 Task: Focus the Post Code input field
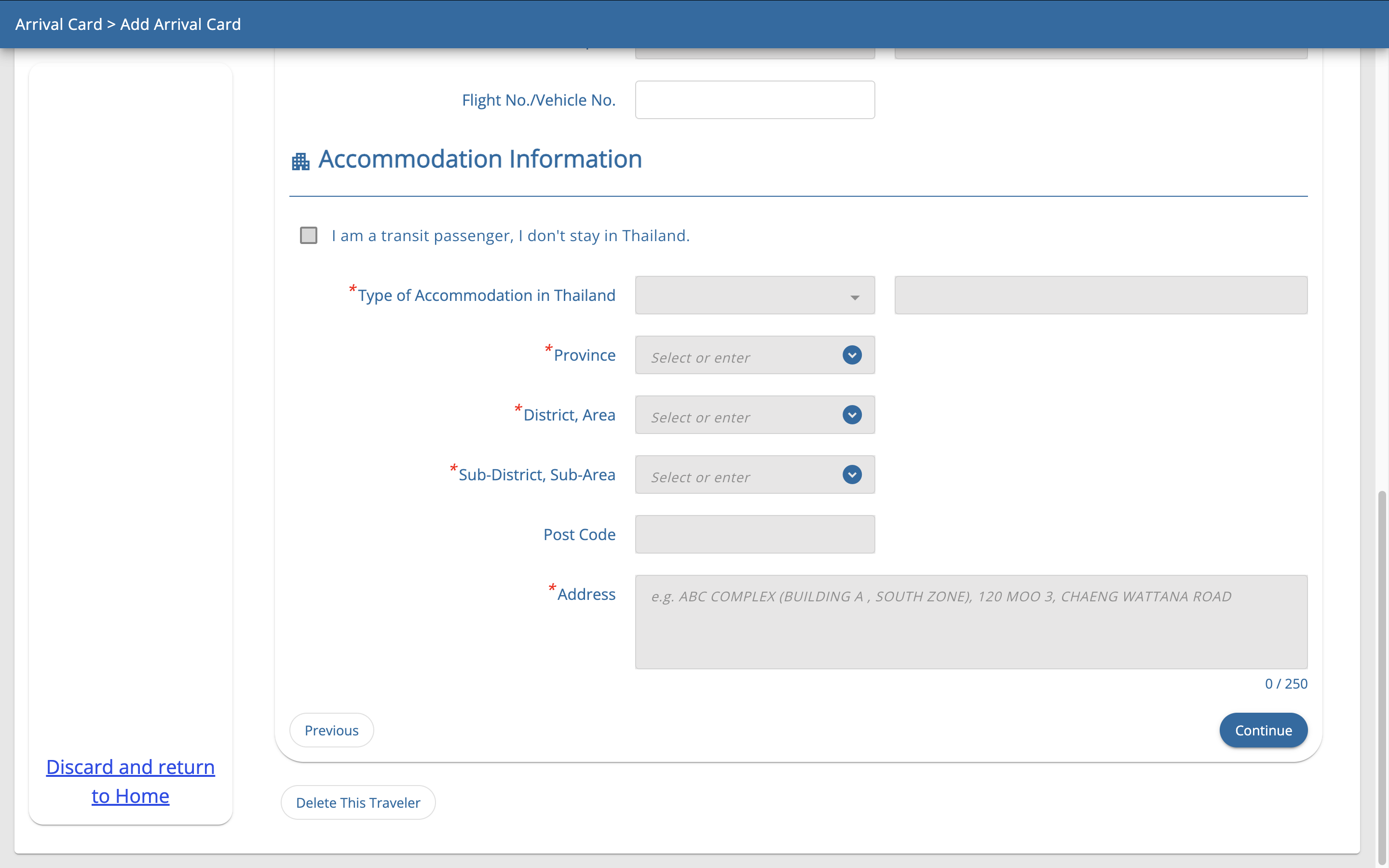pos(755,534)
